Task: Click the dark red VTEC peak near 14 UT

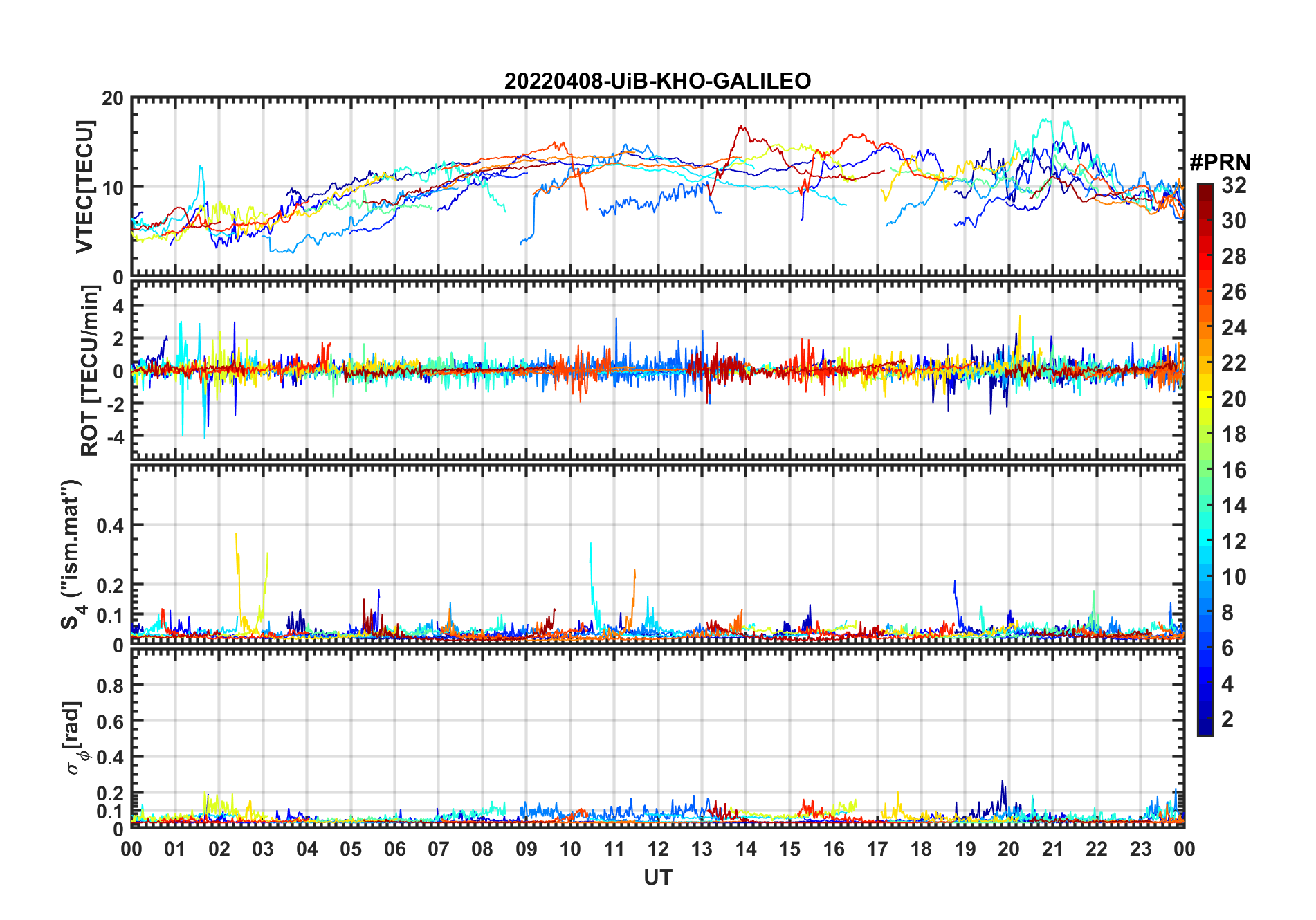Action: click(x=742, y=129)
